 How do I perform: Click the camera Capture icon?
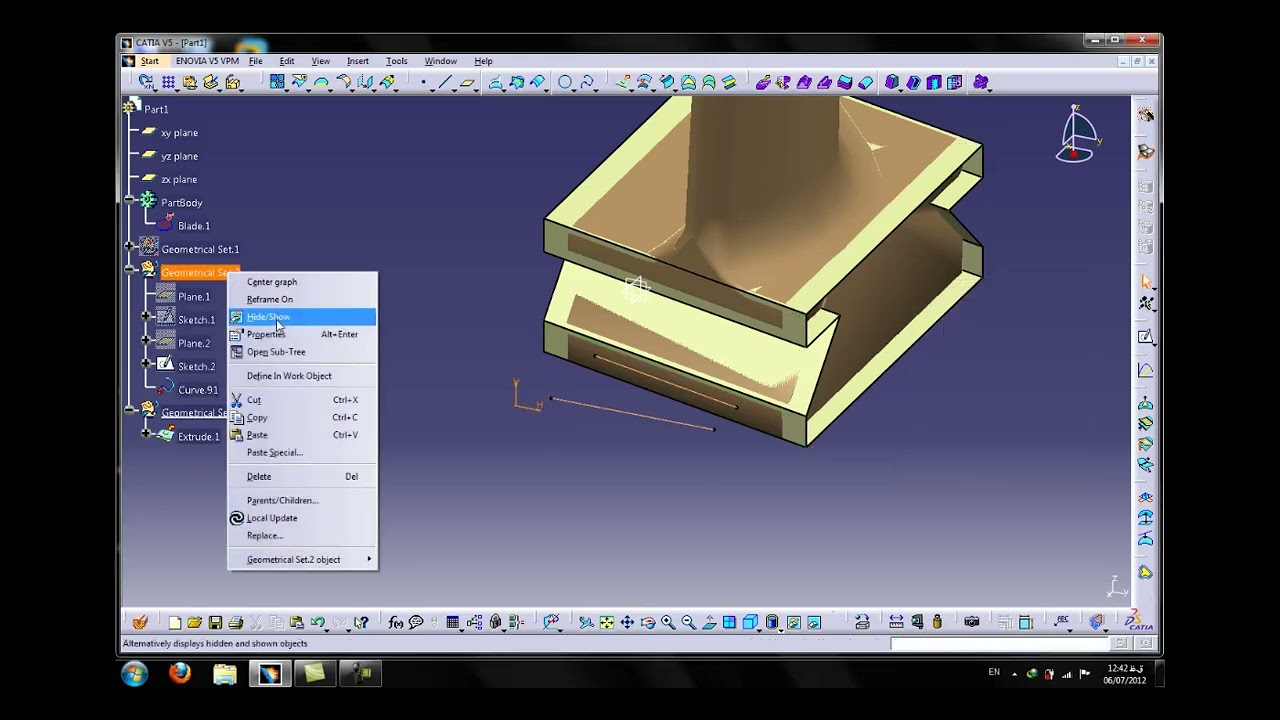[972, 622]
